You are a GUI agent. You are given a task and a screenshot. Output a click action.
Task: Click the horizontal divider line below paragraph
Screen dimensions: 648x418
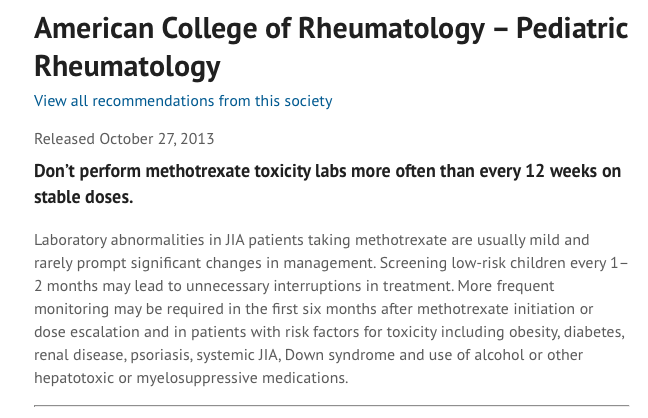coord(331,406)
